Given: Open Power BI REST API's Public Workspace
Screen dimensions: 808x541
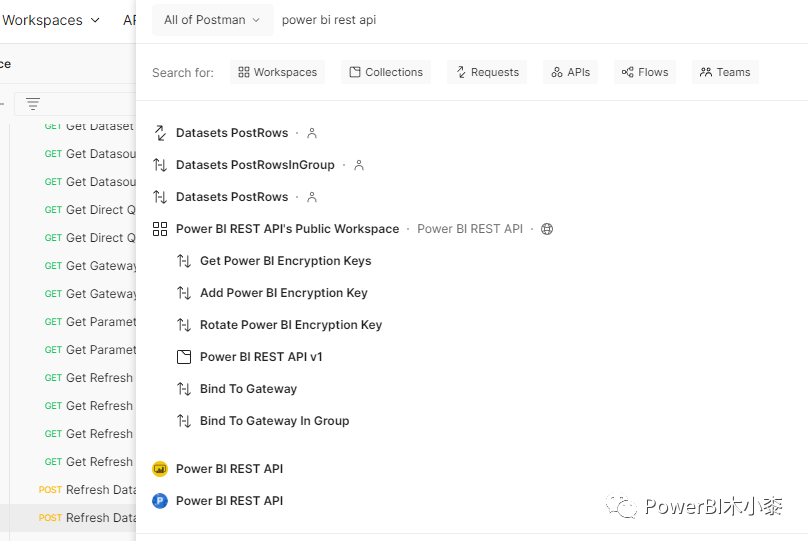Looking at the screenshot, I should coord(288,229).
